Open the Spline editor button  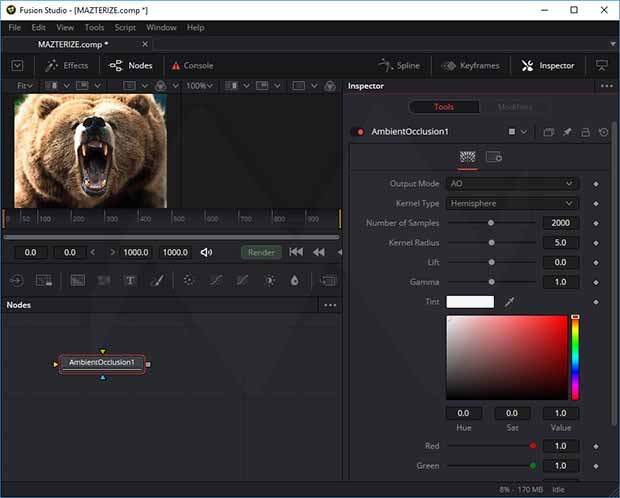click(399, 66)
